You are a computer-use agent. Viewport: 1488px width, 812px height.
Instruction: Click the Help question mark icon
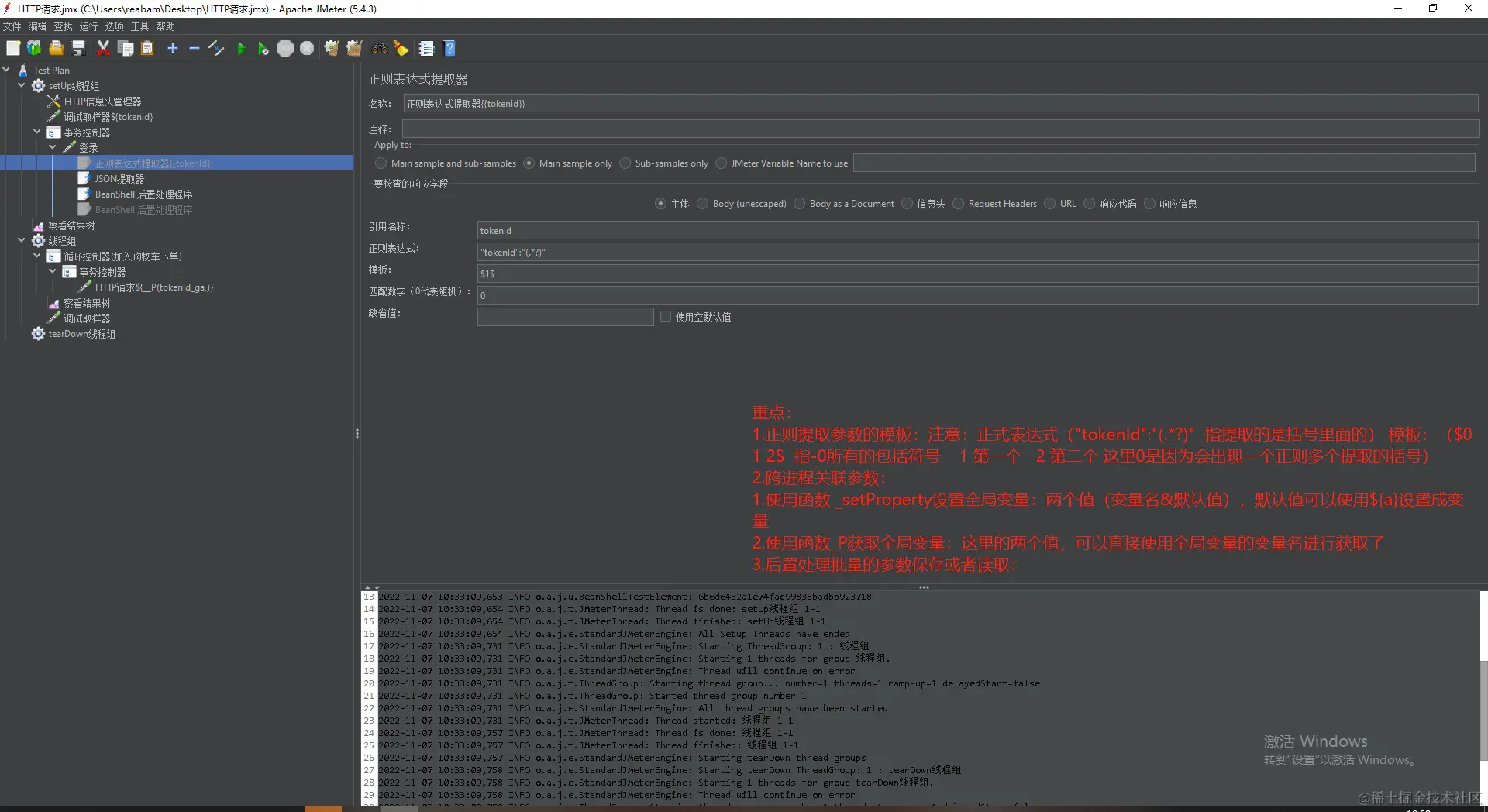click(x=449, y=48)
